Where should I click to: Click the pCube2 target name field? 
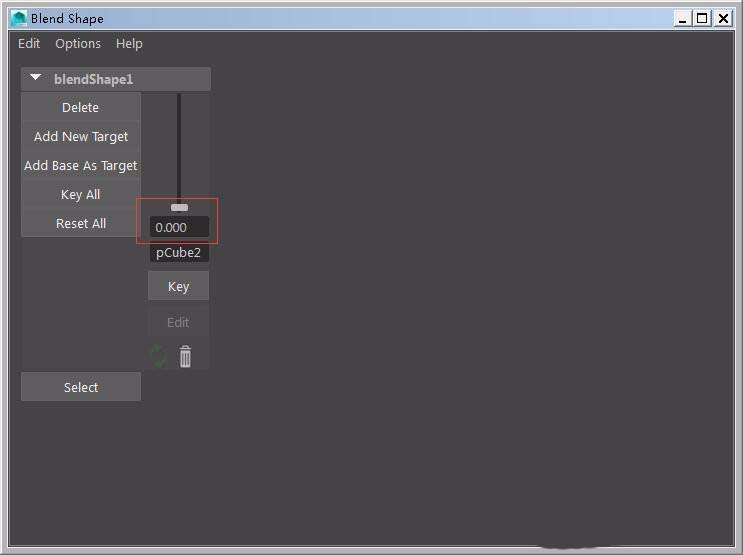click(x=179, y=253)
